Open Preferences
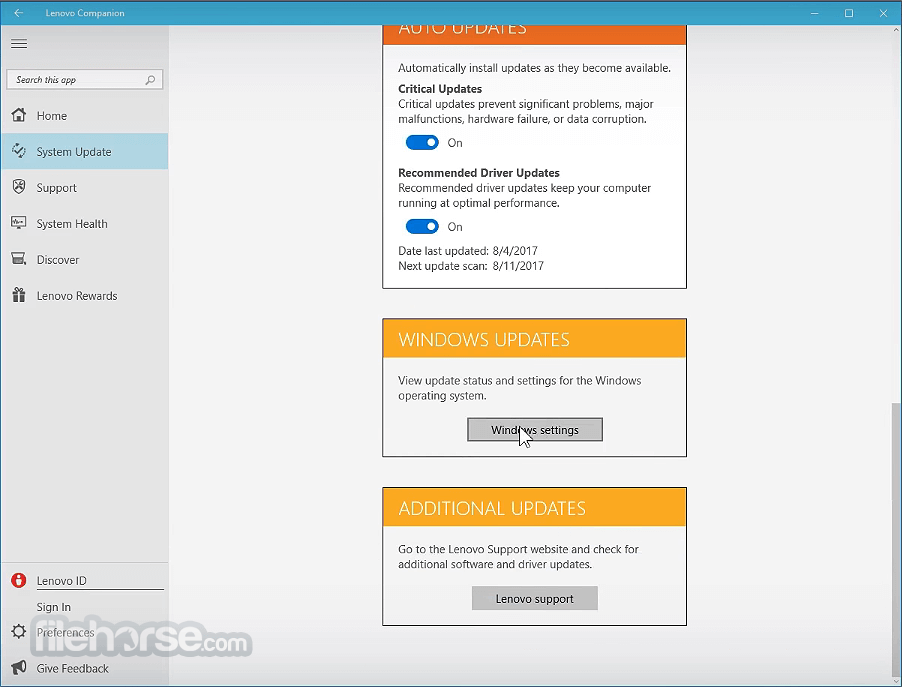The width and height of the screenshot is (902, 687). 65,632
